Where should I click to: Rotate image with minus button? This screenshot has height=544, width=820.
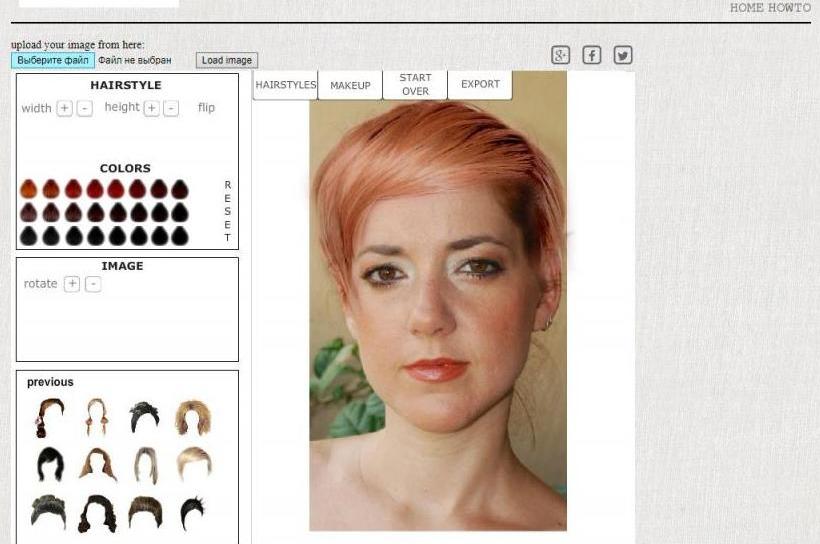[x=93, y=284]
